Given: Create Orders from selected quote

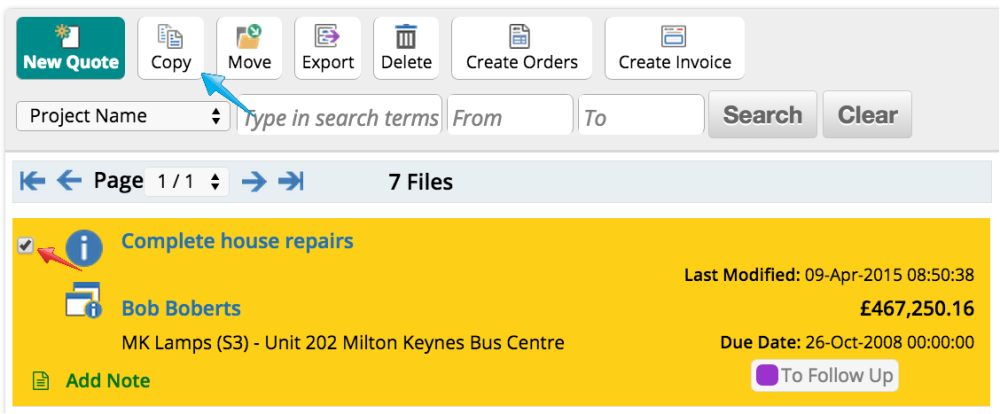Looking at the screenshot, I should pos(522,48).
